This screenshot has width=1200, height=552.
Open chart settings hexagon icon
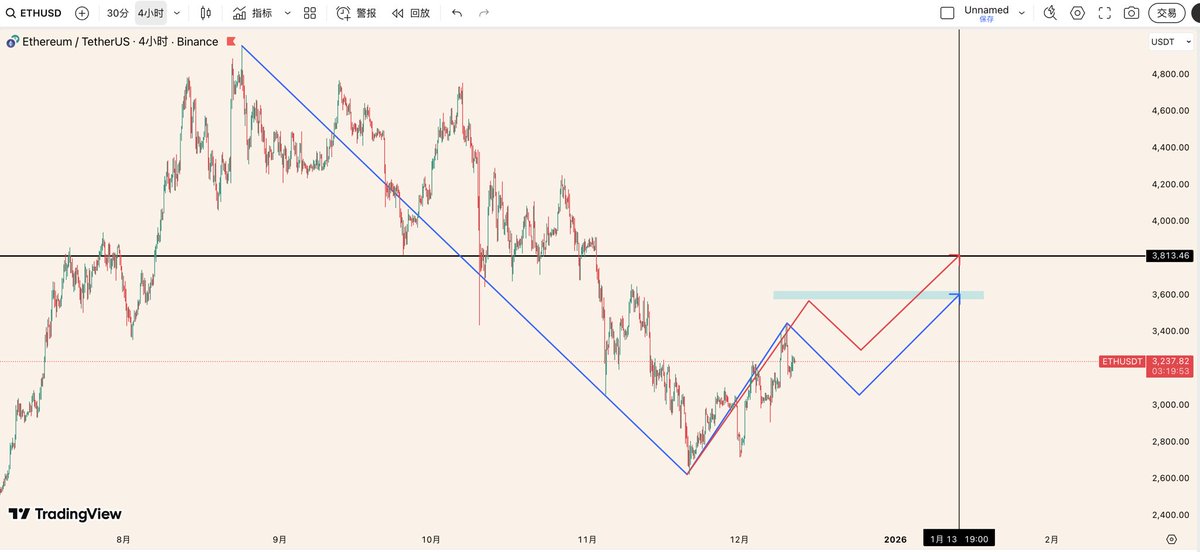pyautogui.click(x=1077, y=13)
